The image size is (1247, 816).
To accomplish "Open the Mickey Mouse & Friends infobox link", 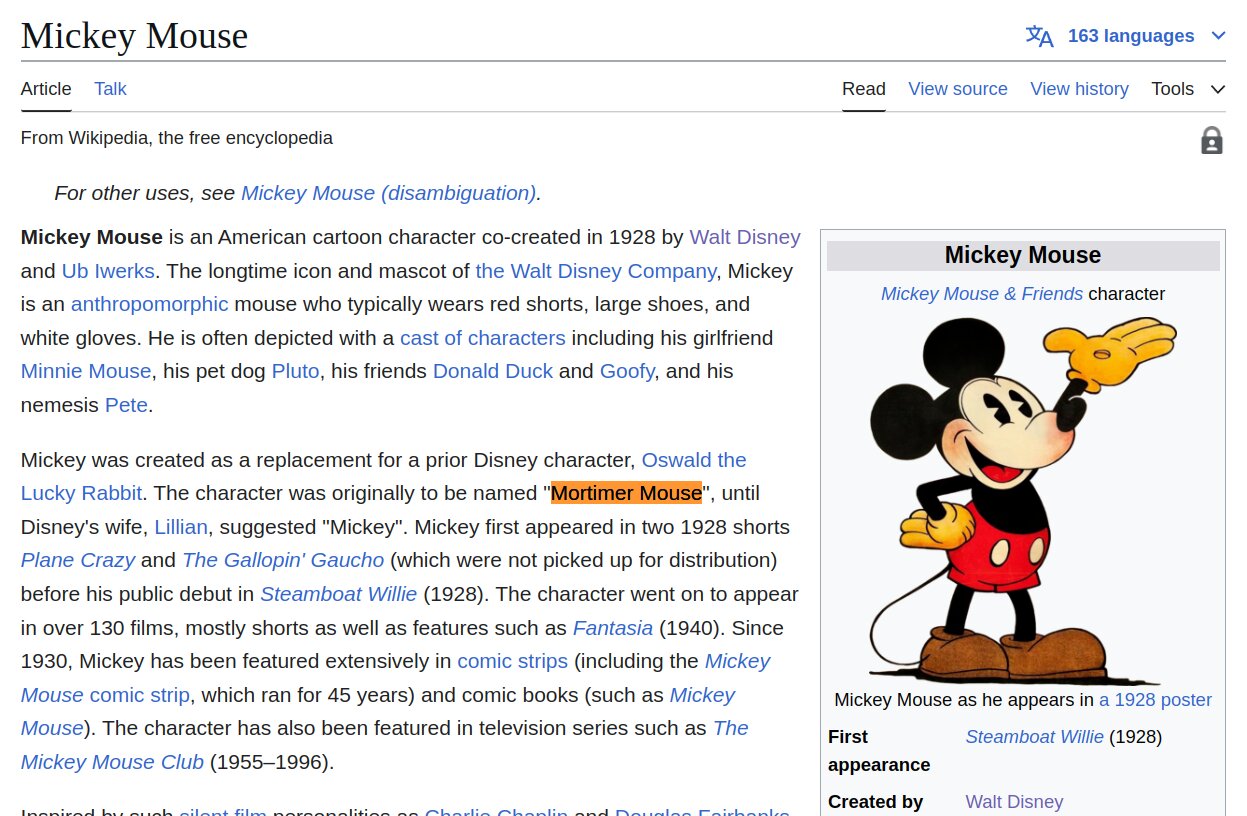I will click(x=981, y=294).
